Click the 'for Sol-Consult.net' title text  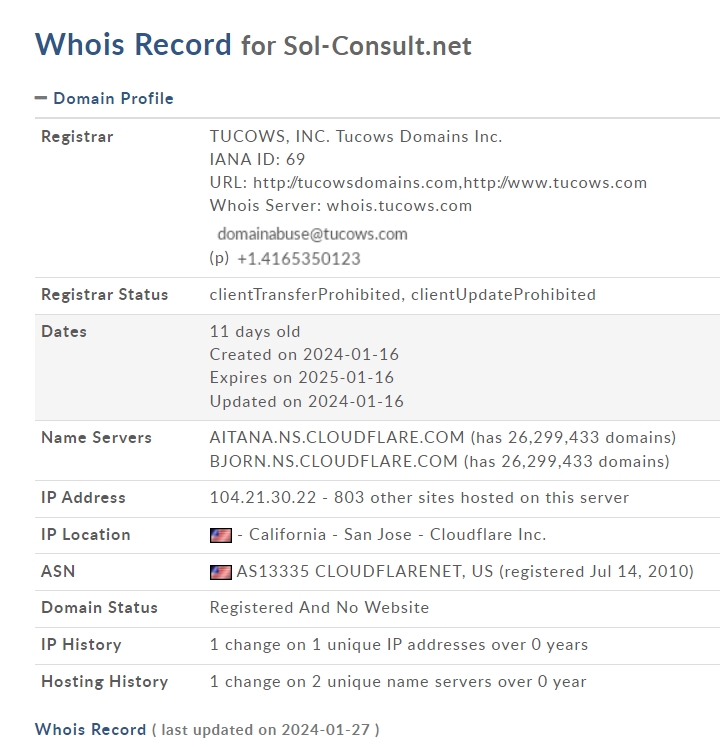(356, 46)
